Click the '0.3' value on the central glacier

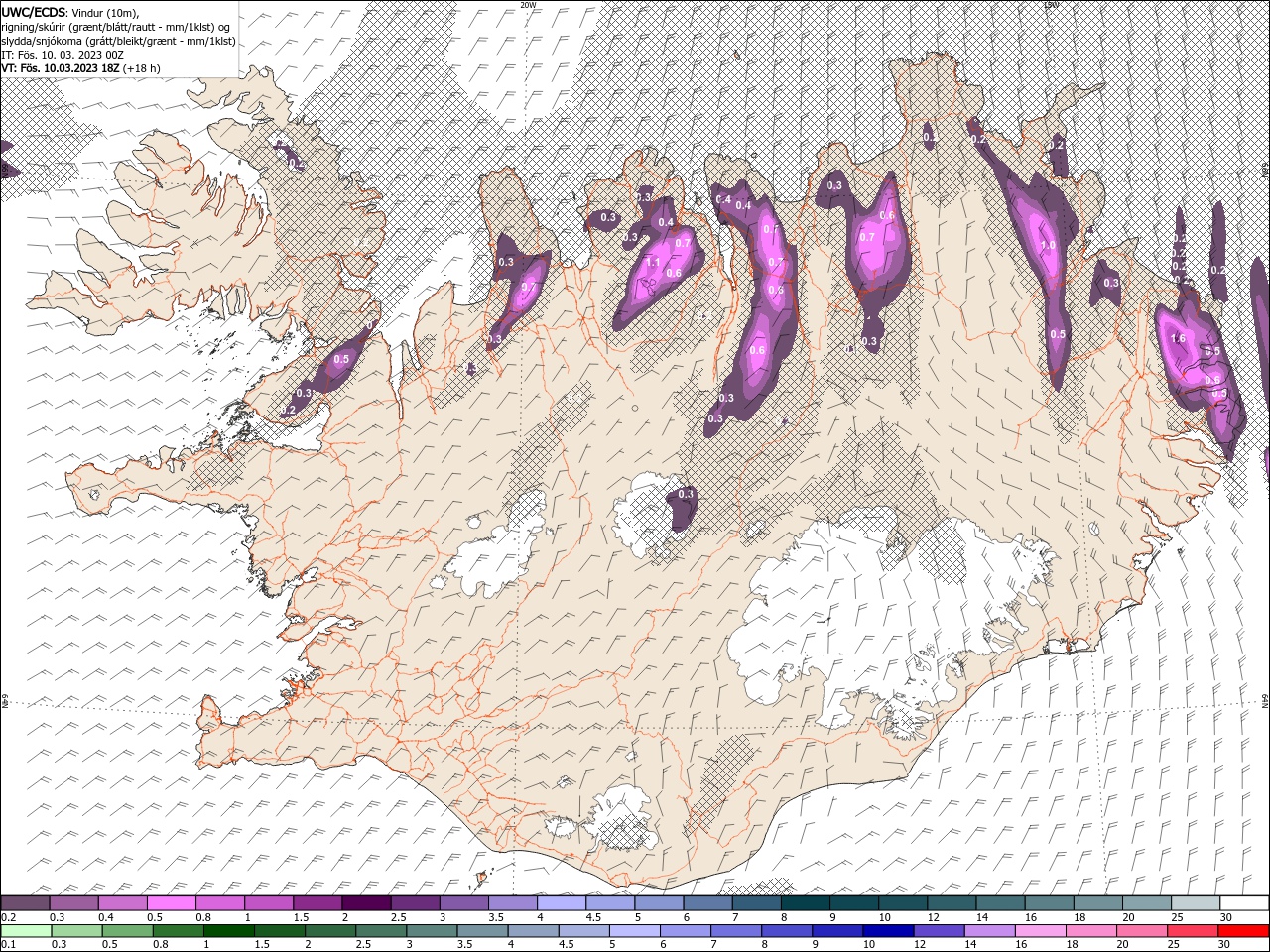[x=686, y=494]
